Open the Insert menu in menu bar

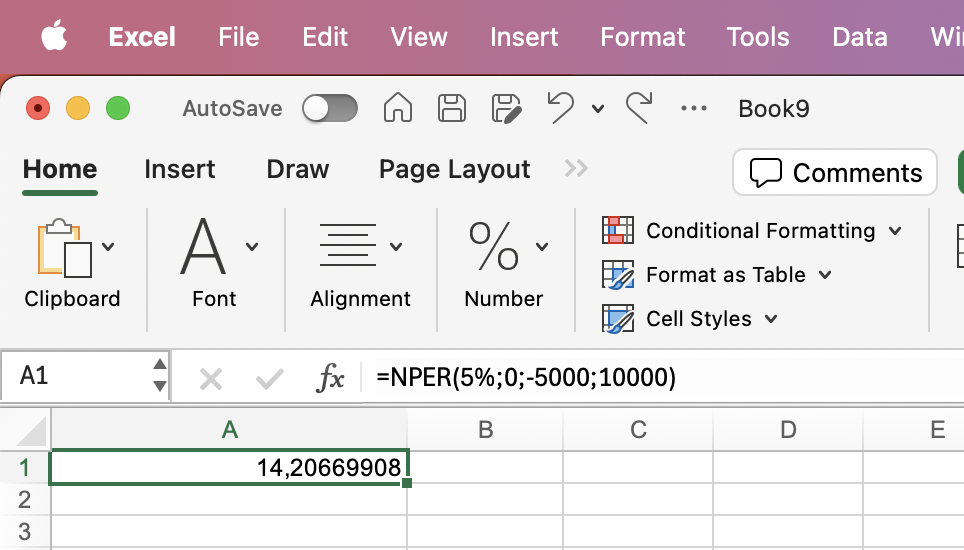(524, 37)
